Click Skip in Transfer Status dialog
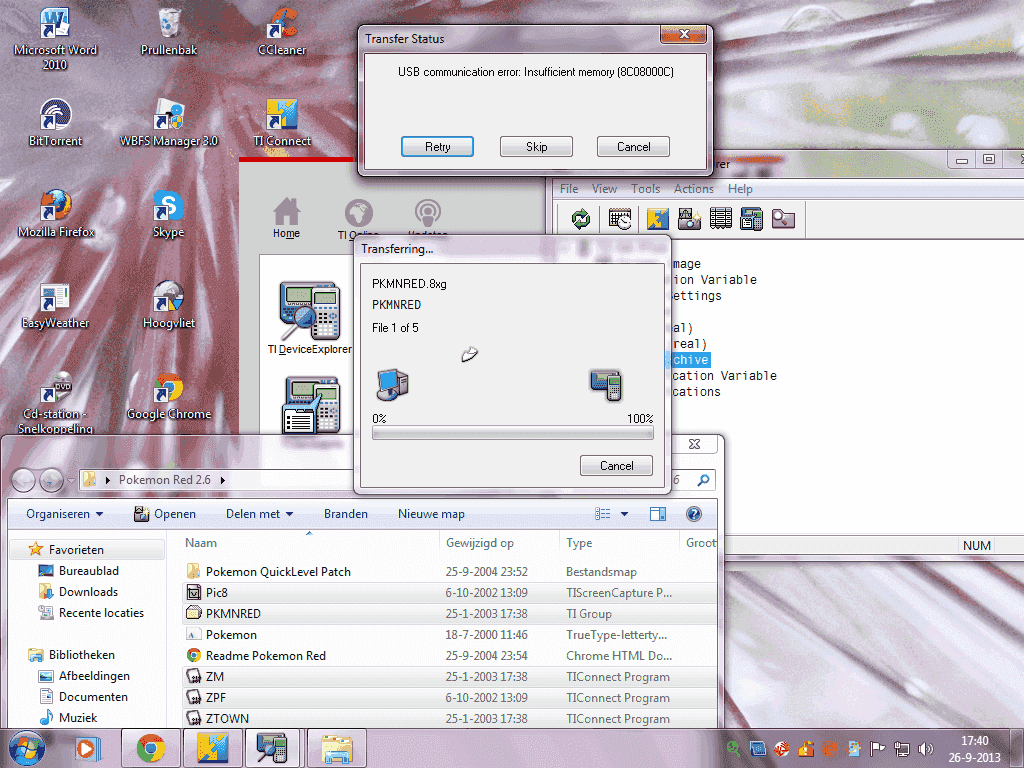 pos(536,147)
